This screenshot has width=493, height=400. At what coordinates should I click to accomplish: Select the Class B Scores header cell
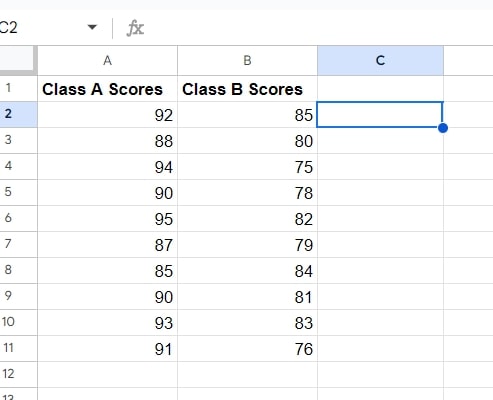pos(247,89)
